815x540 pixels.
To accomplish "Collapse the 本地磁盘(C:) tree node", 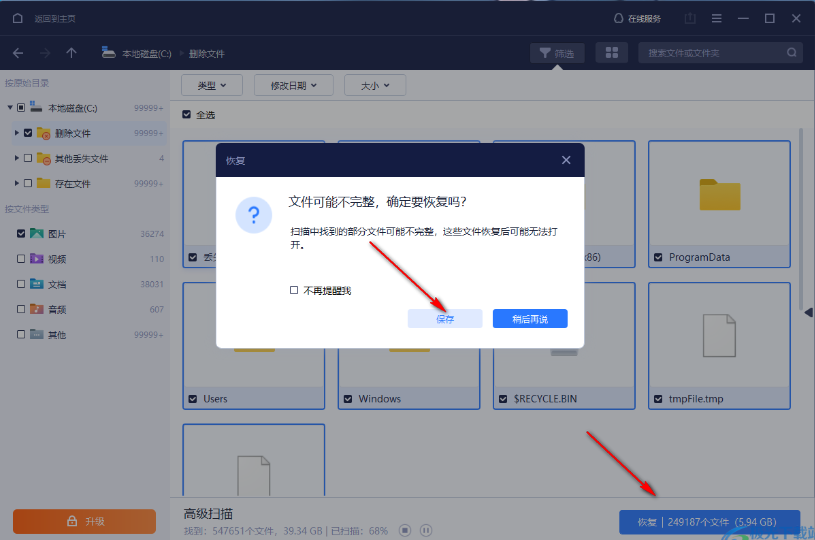I will (10, 108).
